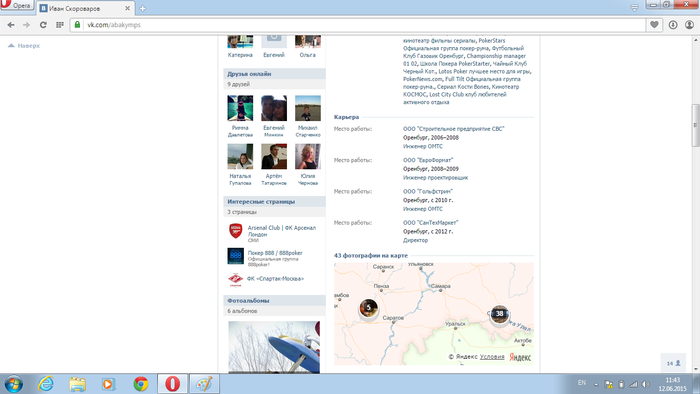The image size is (700, 394).
Task: Click the EN language indicator
Action: (582, 383)
